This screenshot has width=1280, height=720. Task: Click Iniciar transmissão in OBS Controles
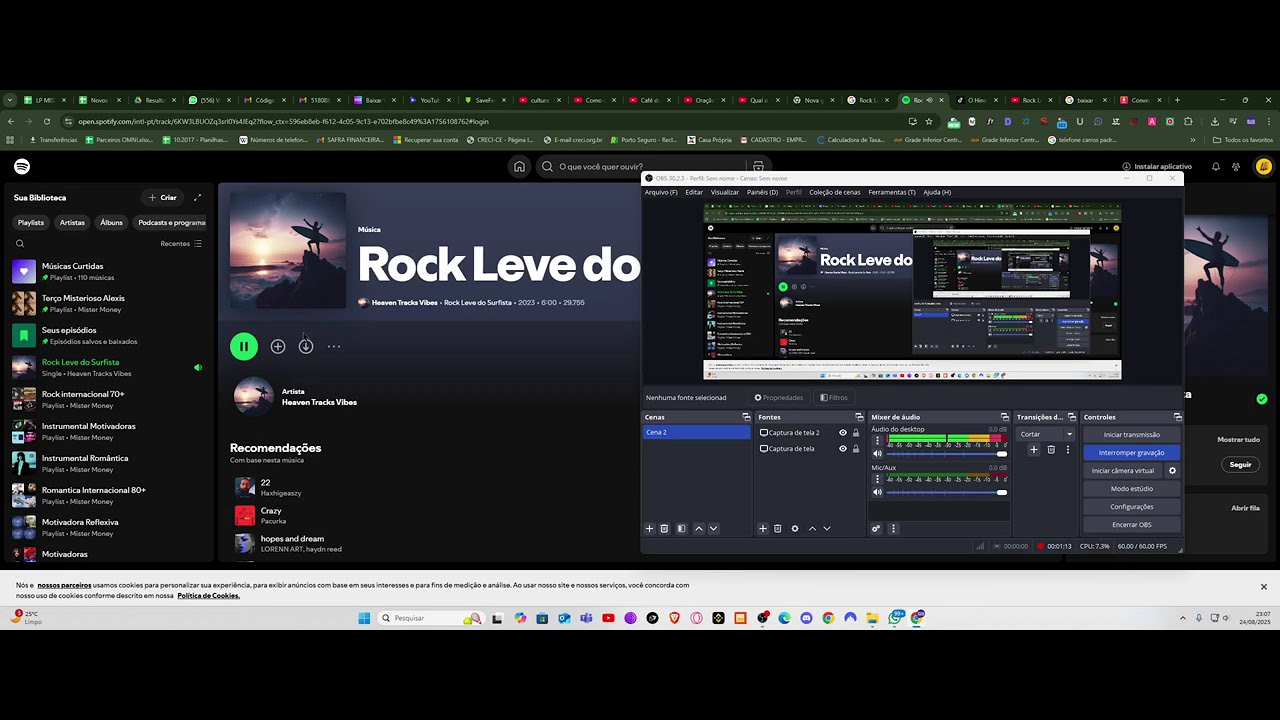(1132, 435)
